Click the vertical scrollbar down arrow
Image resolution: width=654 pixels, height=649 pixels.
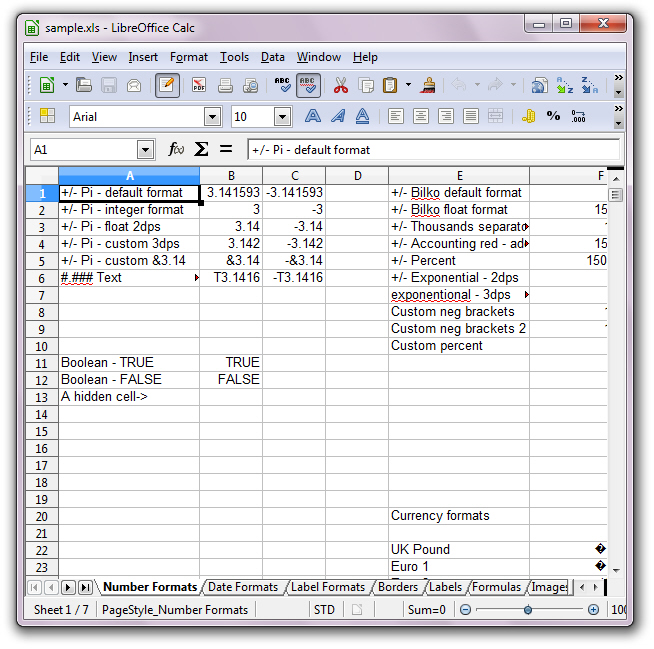point(616,570)
